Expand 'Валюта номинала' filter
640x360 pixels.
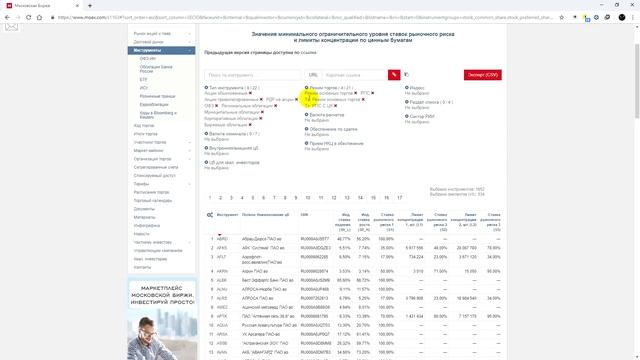pyautogui.click(x=207, y=134)
